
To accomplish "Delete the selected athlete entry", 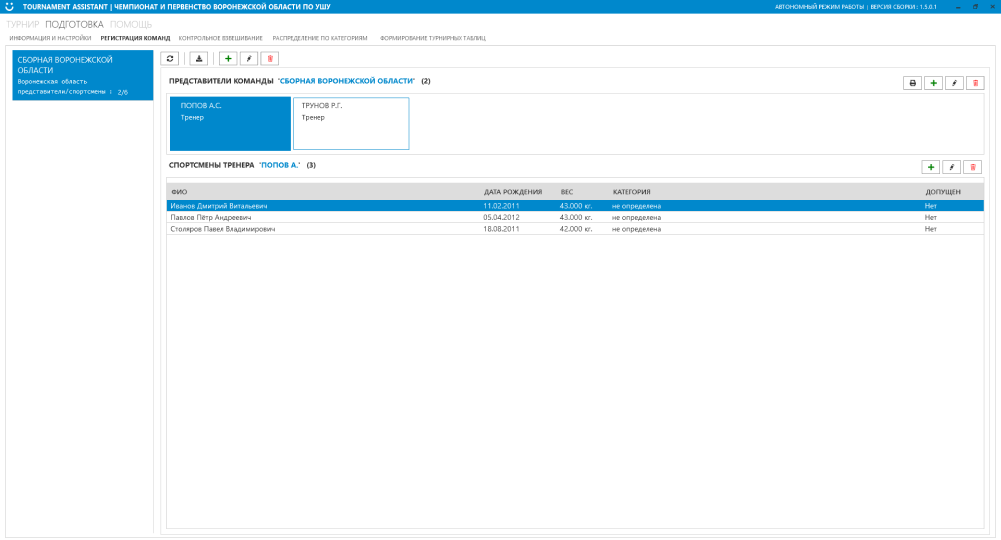I will click(x=973, y=167).
